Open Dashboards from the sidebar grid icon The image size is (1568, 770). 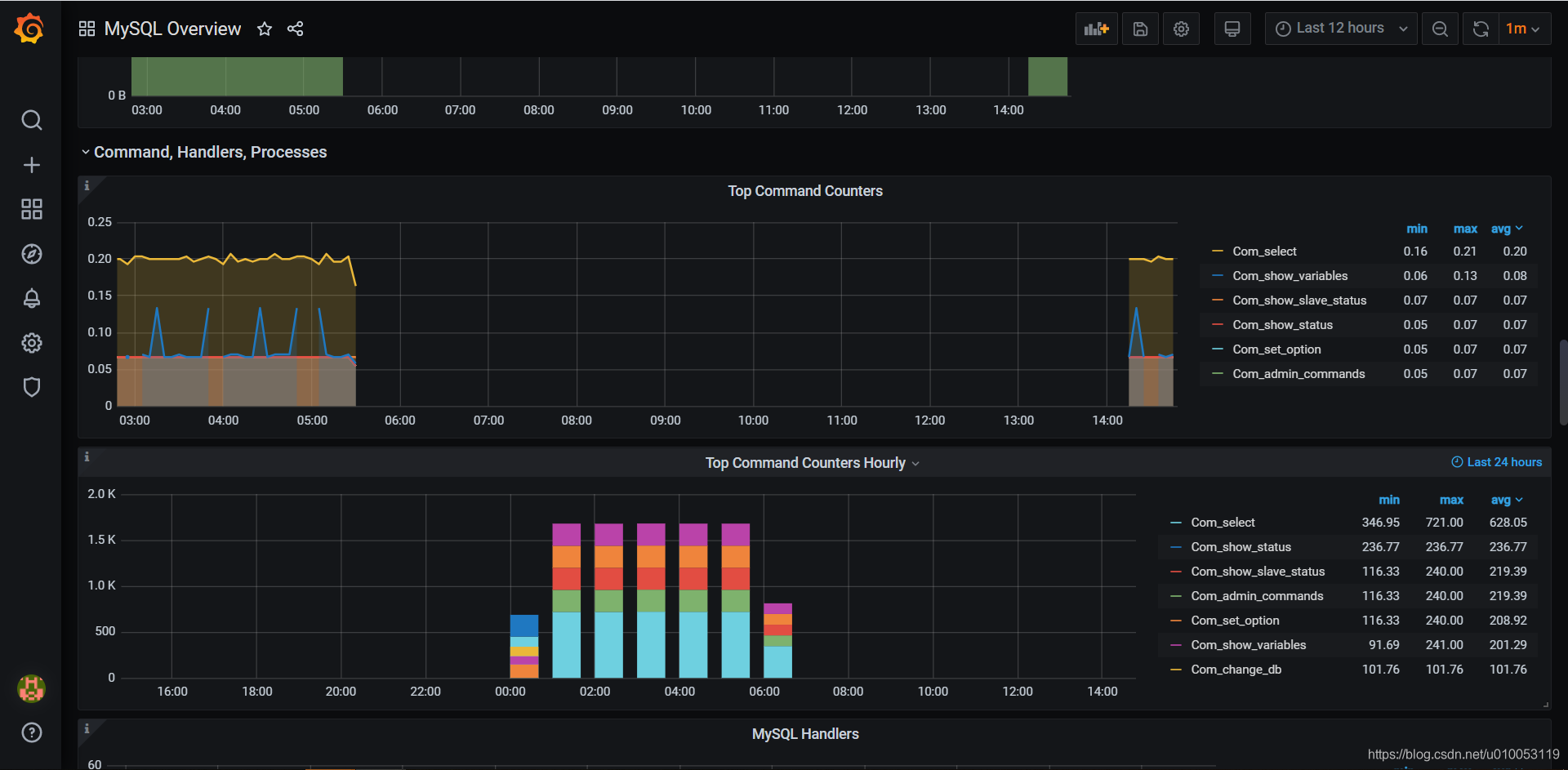(x=31, y=209)
